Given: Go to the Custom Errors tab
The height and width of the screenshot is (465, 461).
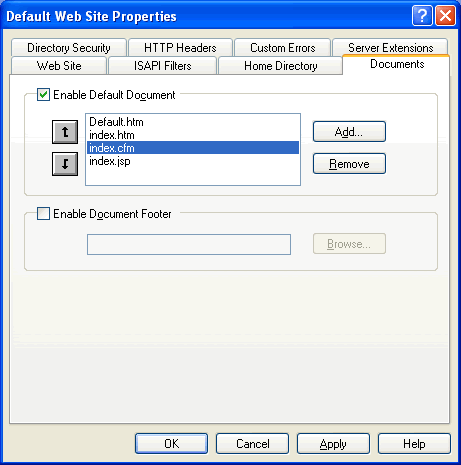Looking at the screenshot, I should 283,48.
